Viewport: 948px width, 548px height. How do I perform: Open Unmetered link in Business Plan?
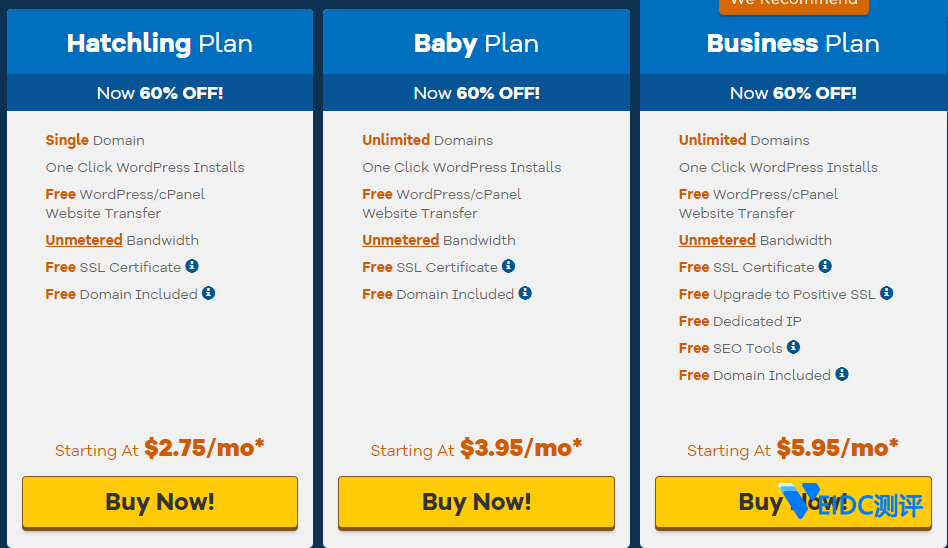pyautogui.click(x=717, y=240)
